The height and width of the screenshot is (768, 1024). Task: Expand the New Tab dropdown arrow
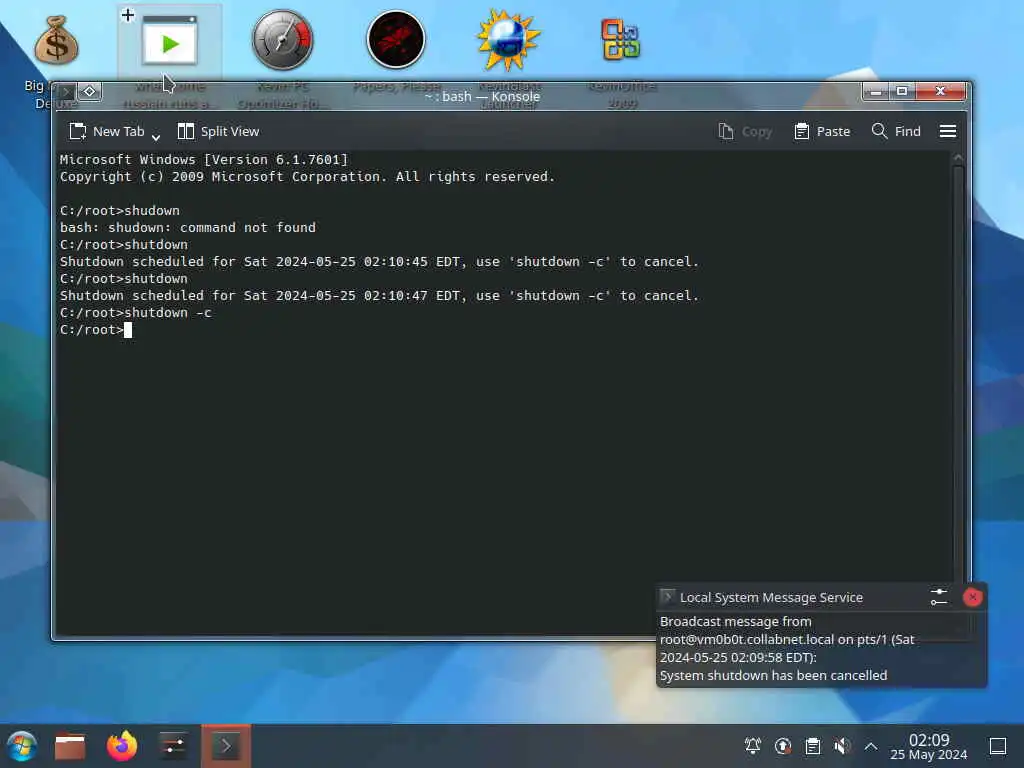156,135
